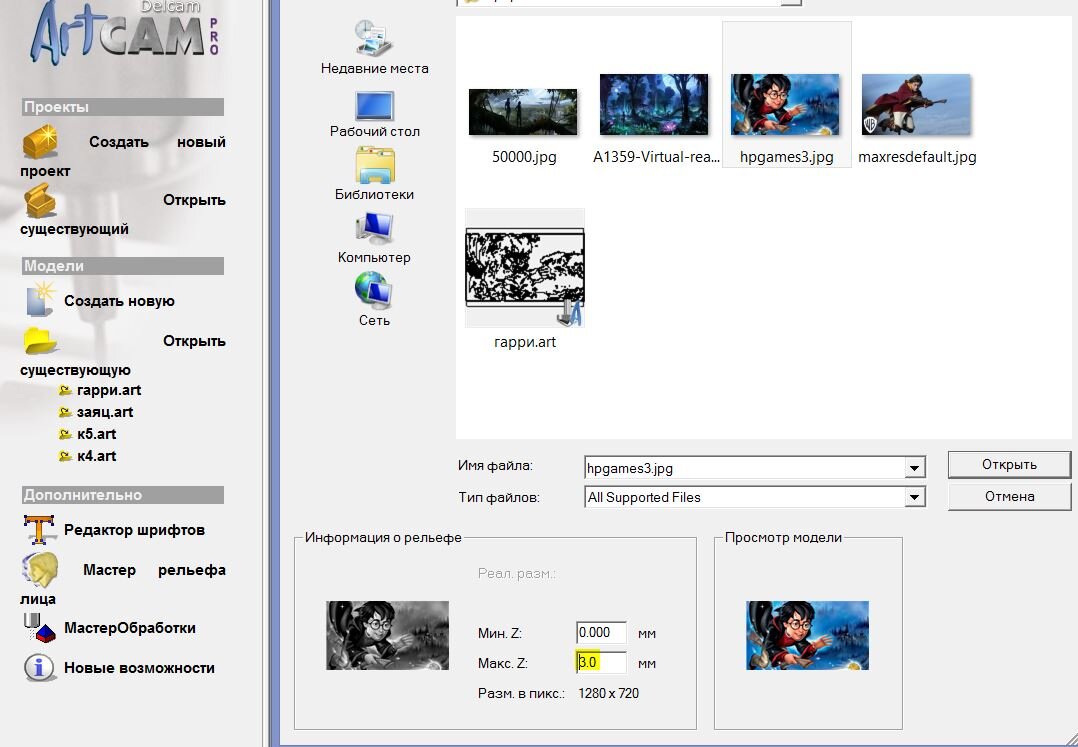Click the grayscale relief preview image
The width and height of the screenshot is (1078, 747).
click(x=387, y=635)
